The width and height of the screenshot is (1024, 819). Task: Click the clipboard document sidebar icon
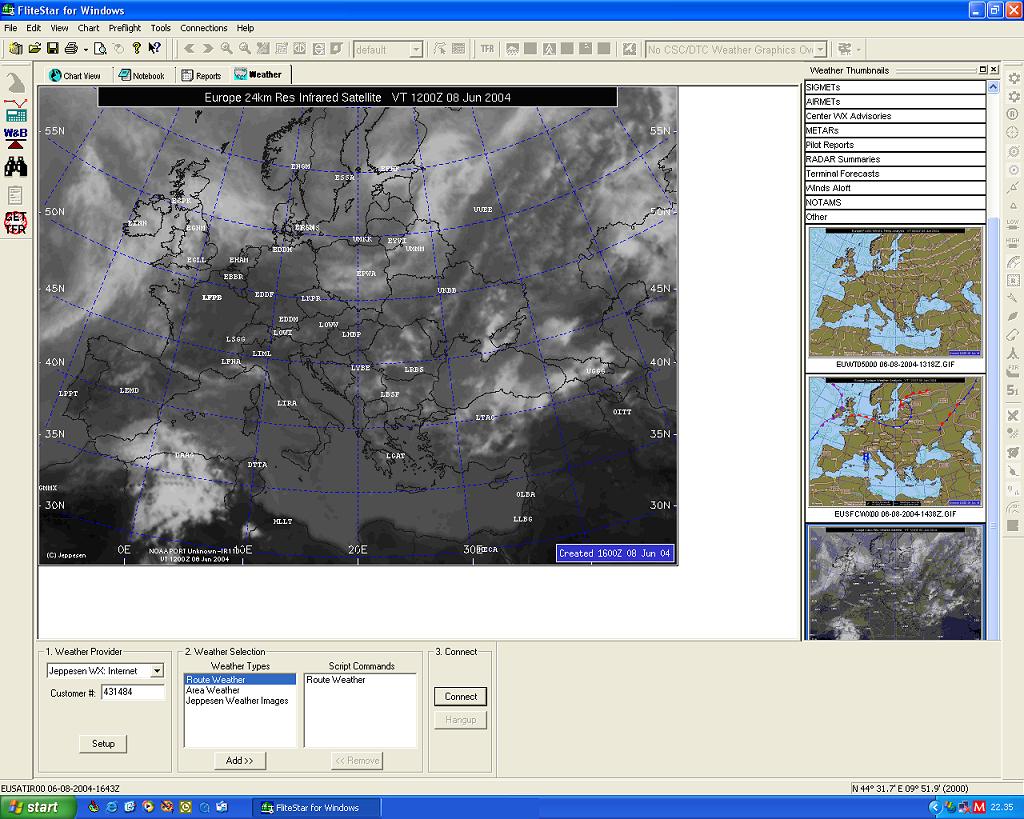click(16, 195)
